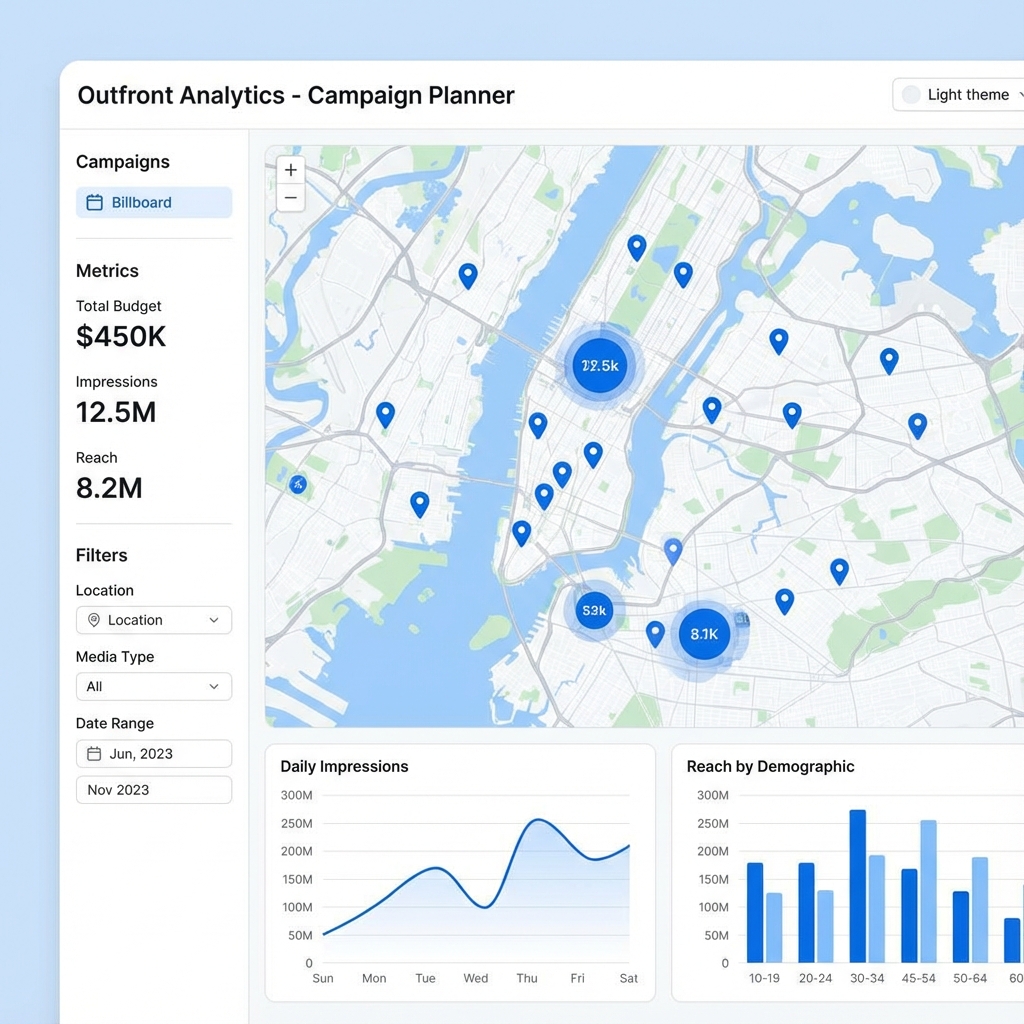Click the Nov 2023 end date field
The width and height of the screenshot is (1024, 1024).
click(154, 790)
